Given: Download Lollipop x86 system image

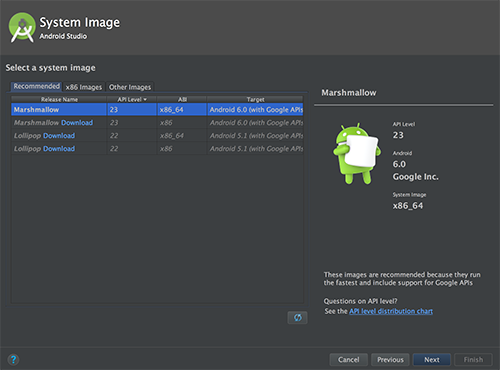Looking at the screenshot, I should click(x=59, y=149).
